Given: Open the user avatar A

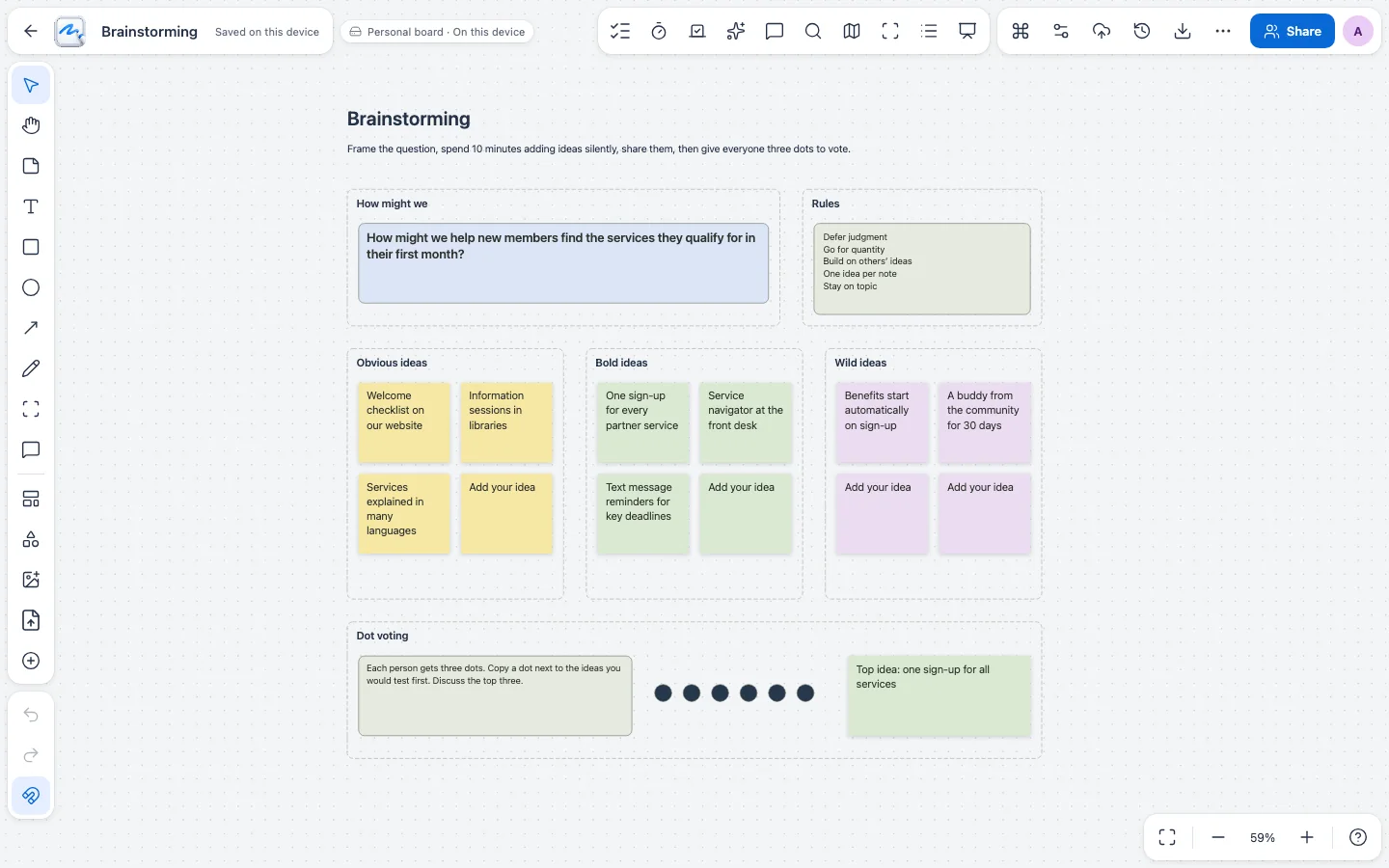Looking at the screenshot, I should 1358,31.
